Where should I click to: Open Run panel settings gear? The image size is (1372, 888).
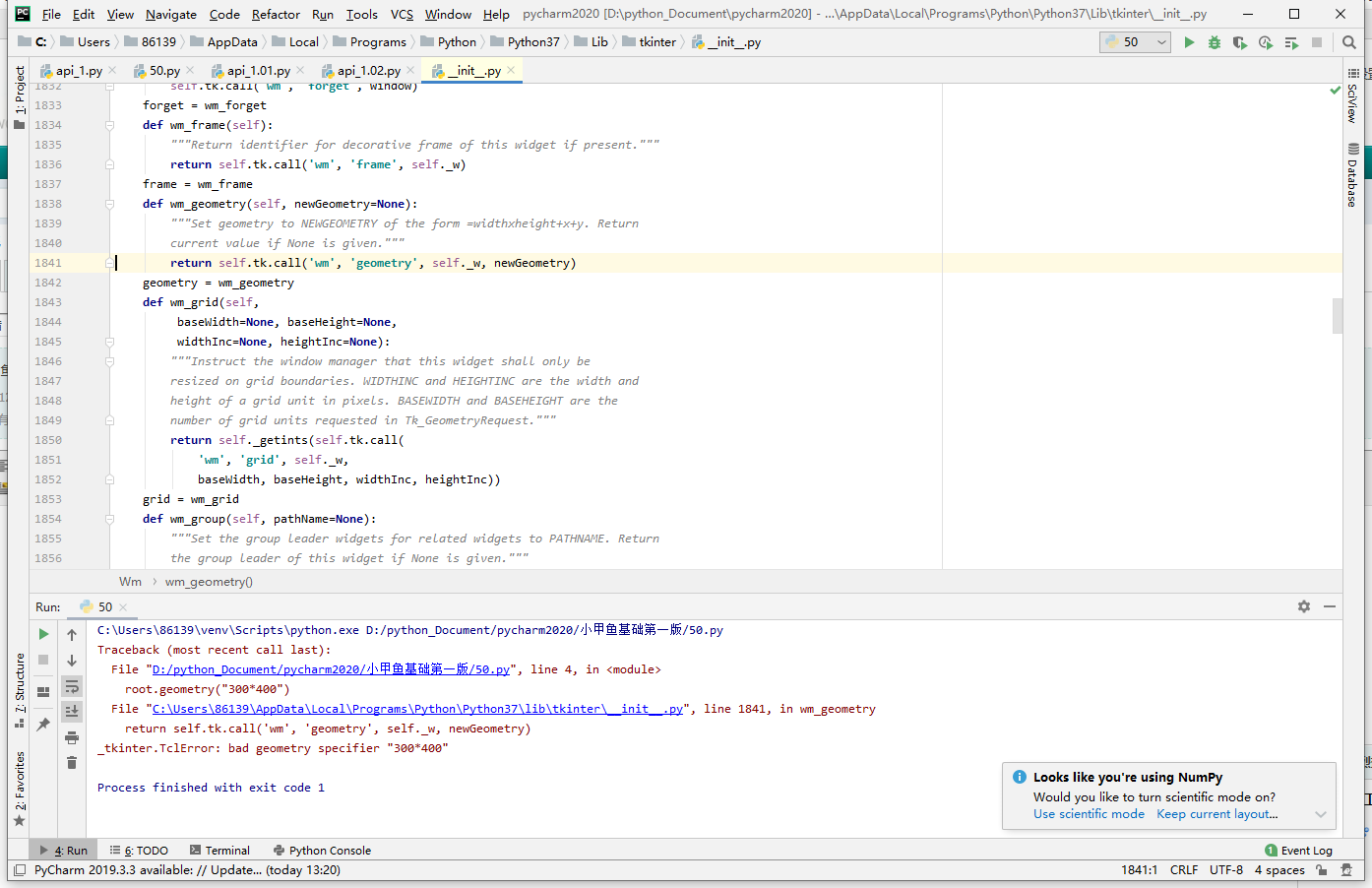pyautogui.click(x=1304, y=606)
